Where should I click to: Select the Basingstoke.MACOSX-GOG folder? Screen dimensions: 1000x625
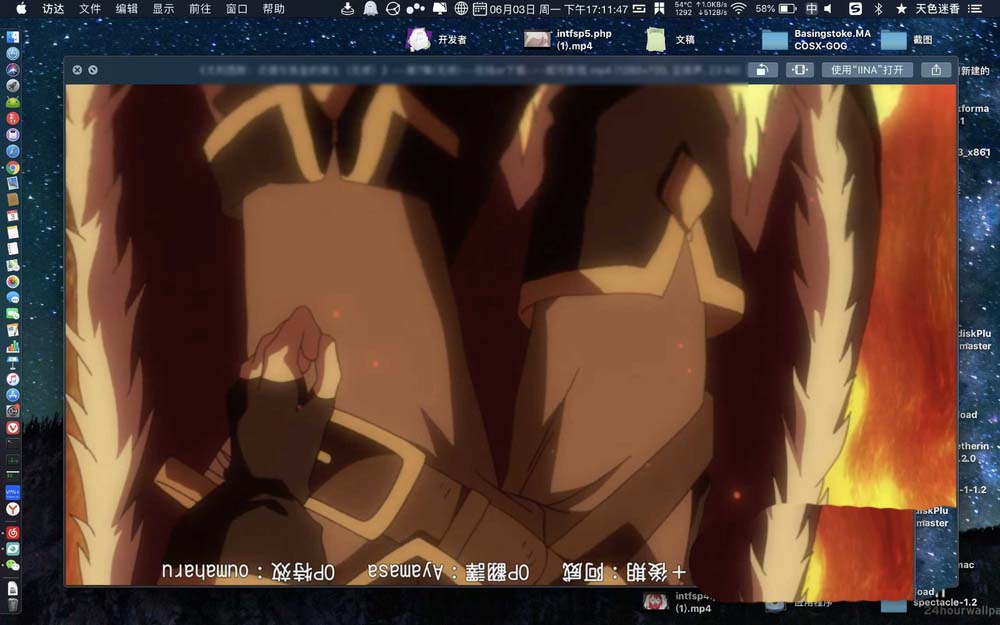pyautogui.click(x=816, y=40)
